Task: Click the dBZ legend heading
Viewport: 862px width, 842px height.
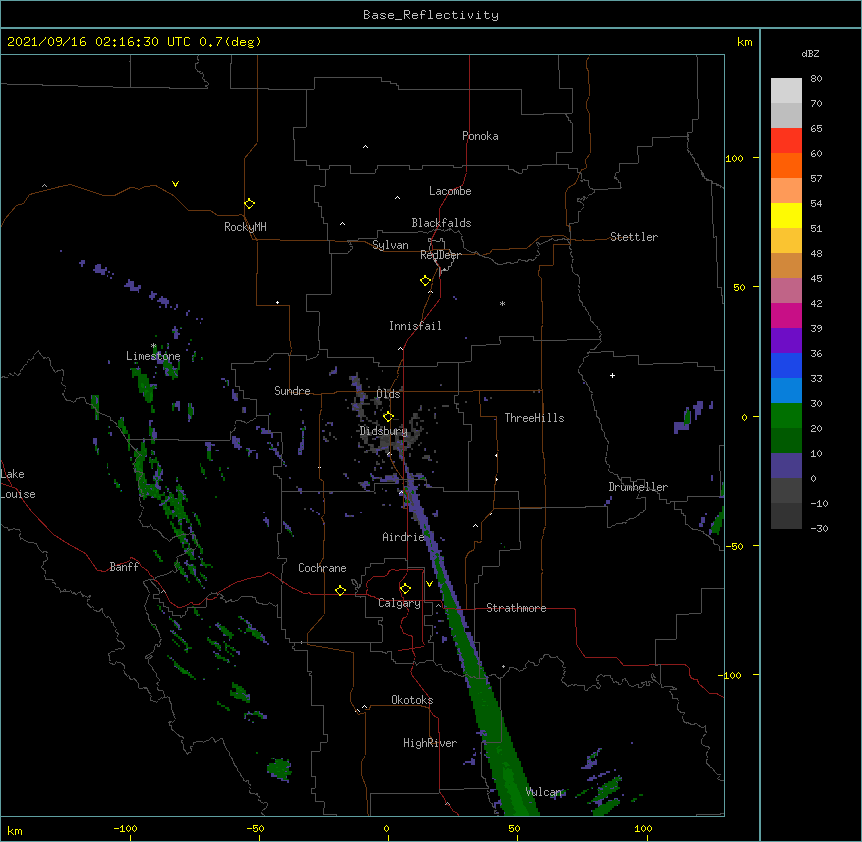Action: [810, 54]
